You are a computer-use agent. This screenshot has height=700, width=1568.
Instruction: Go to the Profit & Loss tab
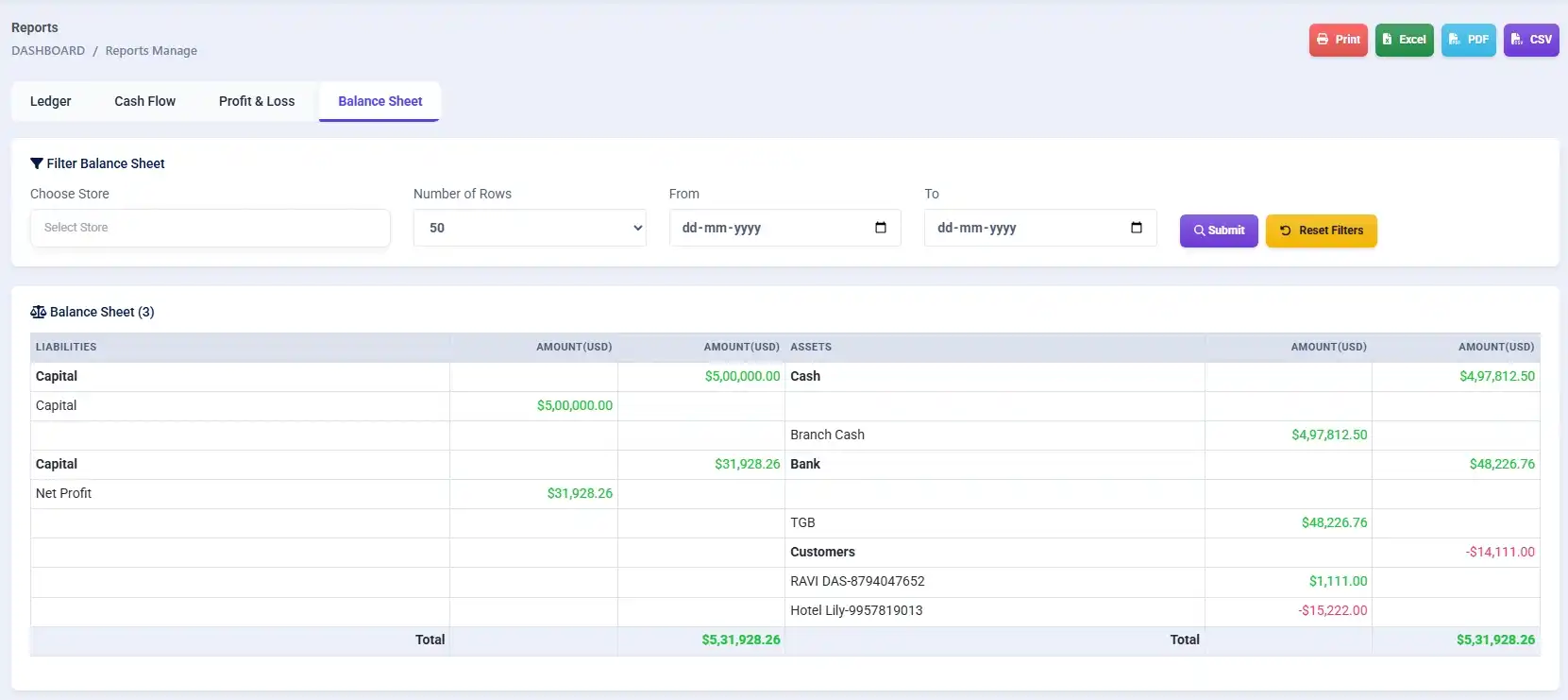(x=257, y=101)
